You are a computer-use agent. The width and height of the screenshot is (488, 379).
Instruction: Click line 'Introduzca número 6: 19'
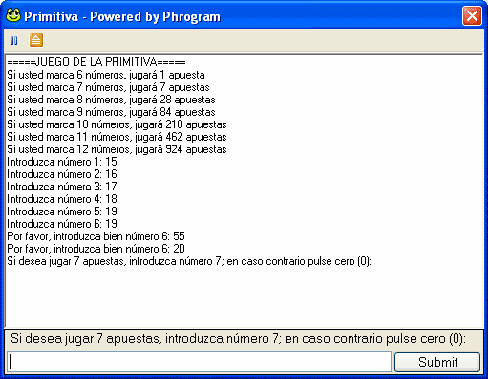(63, 224)
